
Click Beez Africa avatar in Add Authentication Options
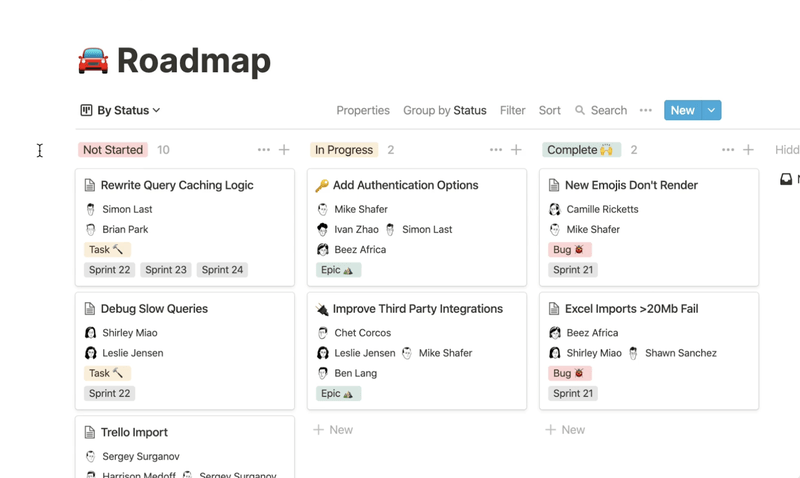pyautogui.click(x=322, y=249)
